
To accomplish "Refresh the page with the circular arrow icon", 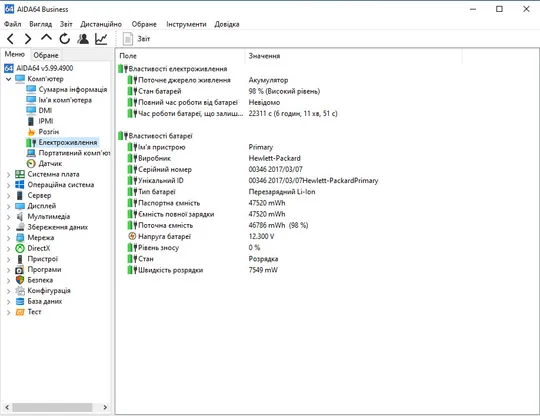I will point(64,39).
